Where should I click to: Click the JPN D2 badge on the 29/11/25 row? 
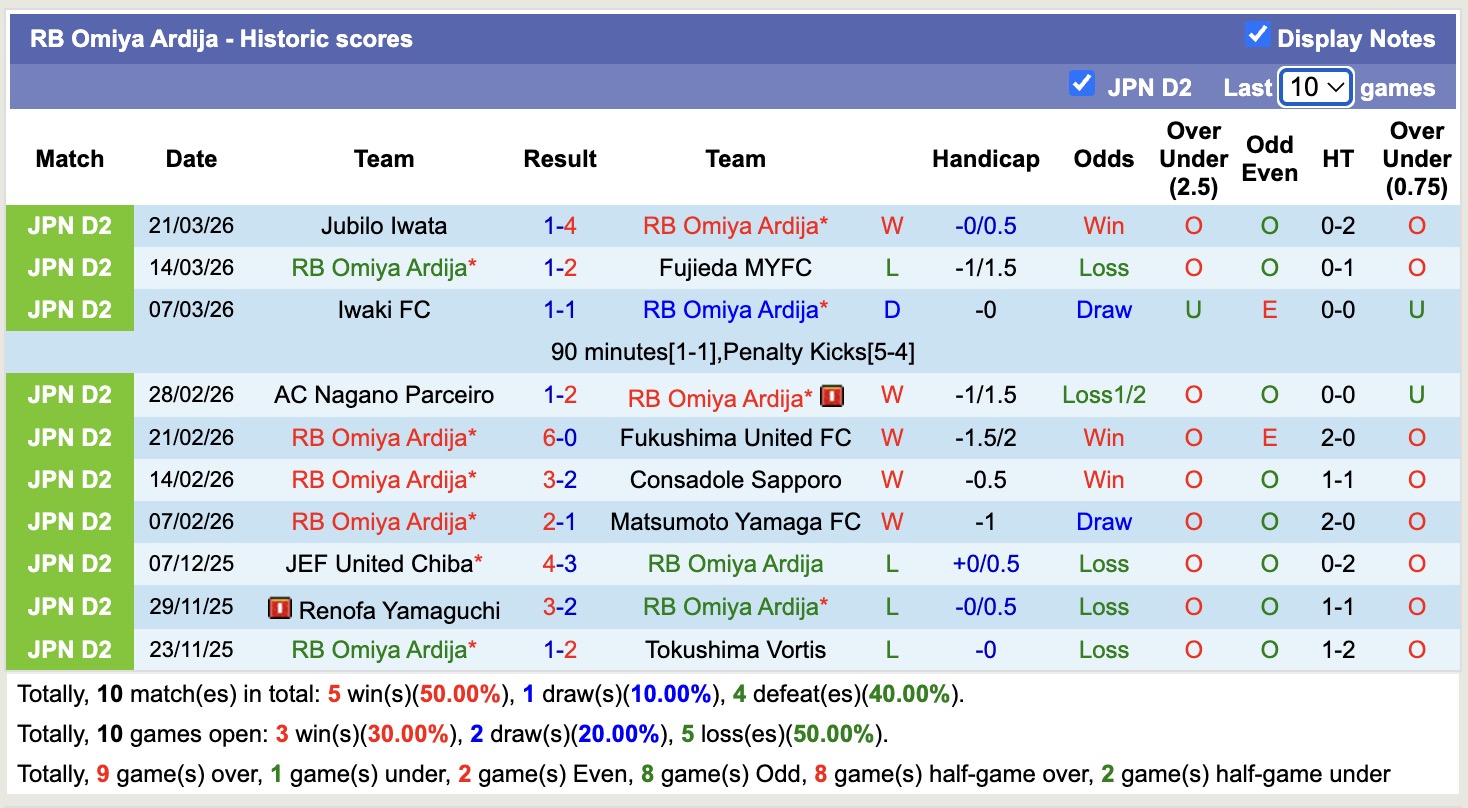70,607
